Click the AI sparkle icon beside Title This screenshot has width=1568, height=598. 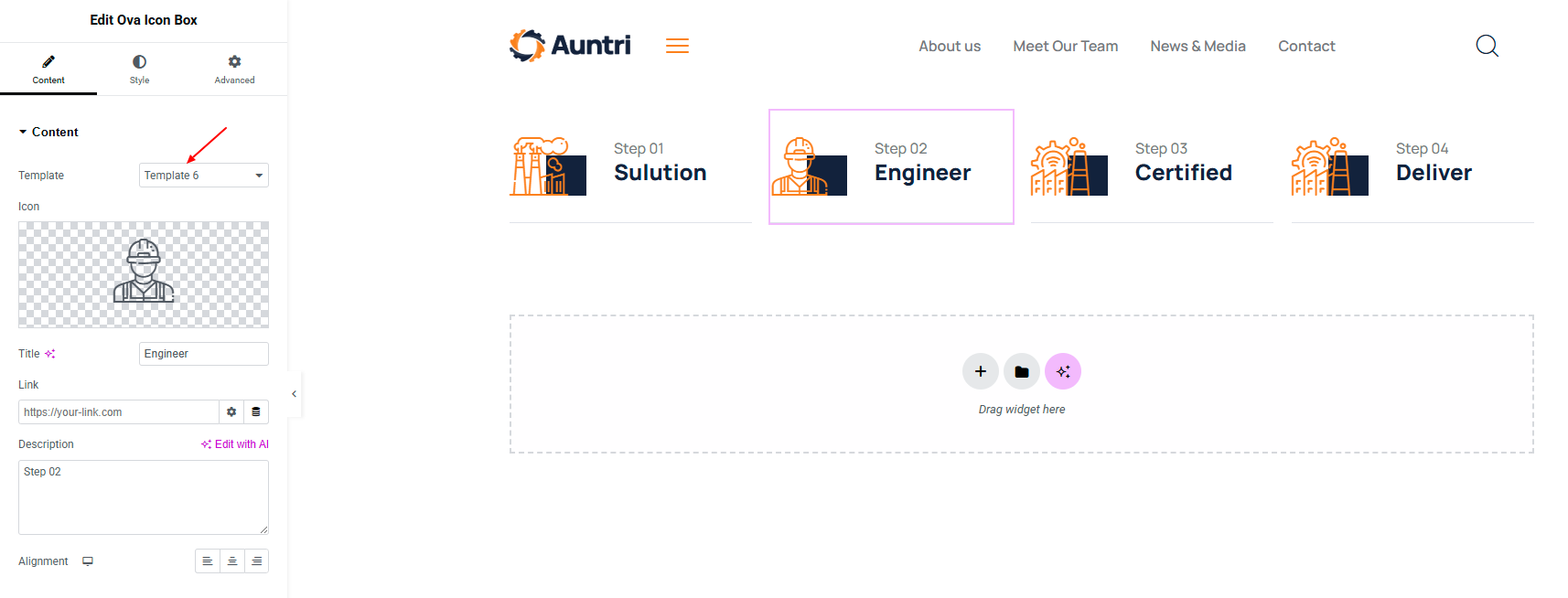pyautogui.click(x=50, y=354)
